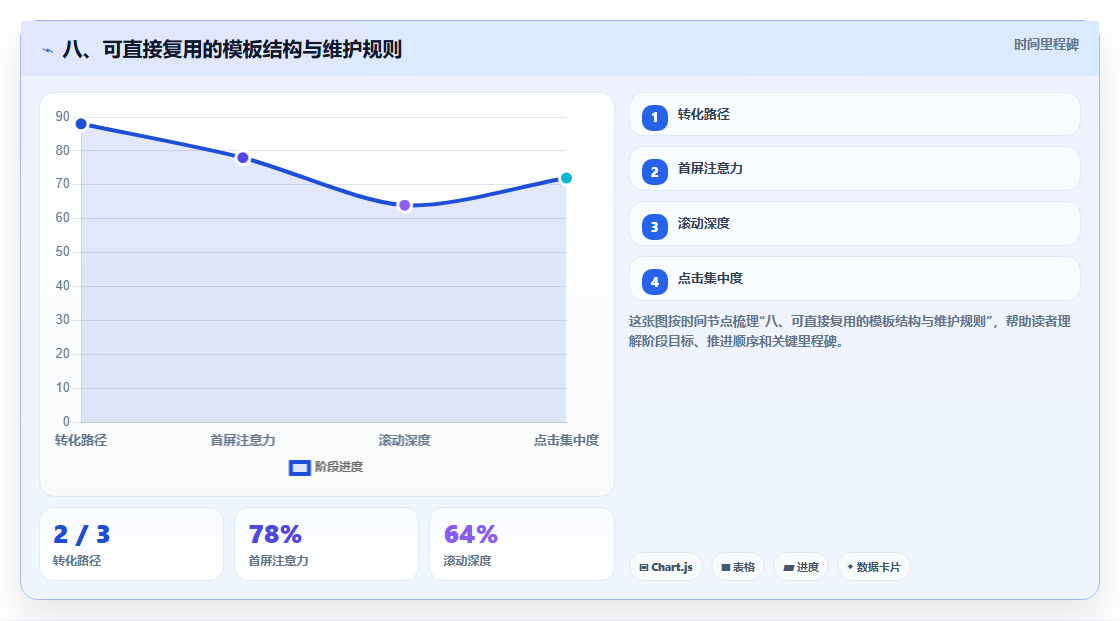Click the 2 / 3 转化路径 stat card
The width and height of the screenshot is (1120, 621).
tap(131, 544)
